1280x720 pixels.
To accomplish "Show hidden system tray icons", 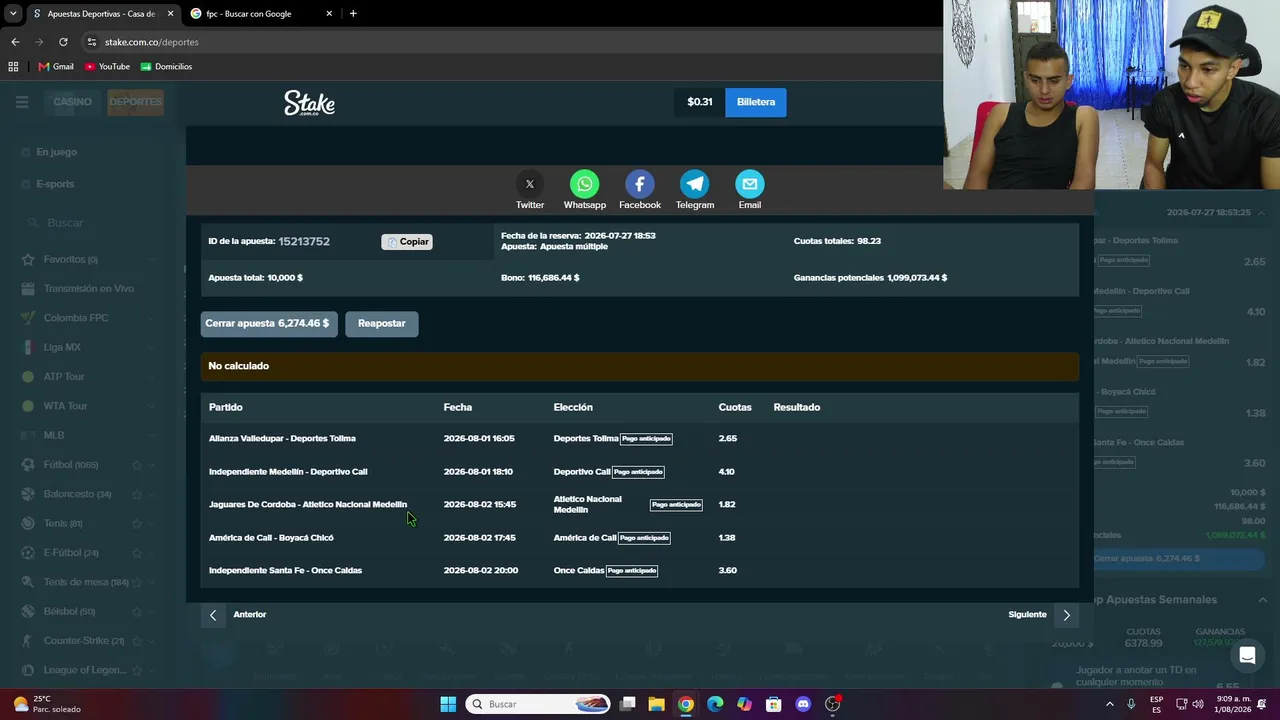I will click(x=1109, y=704).
